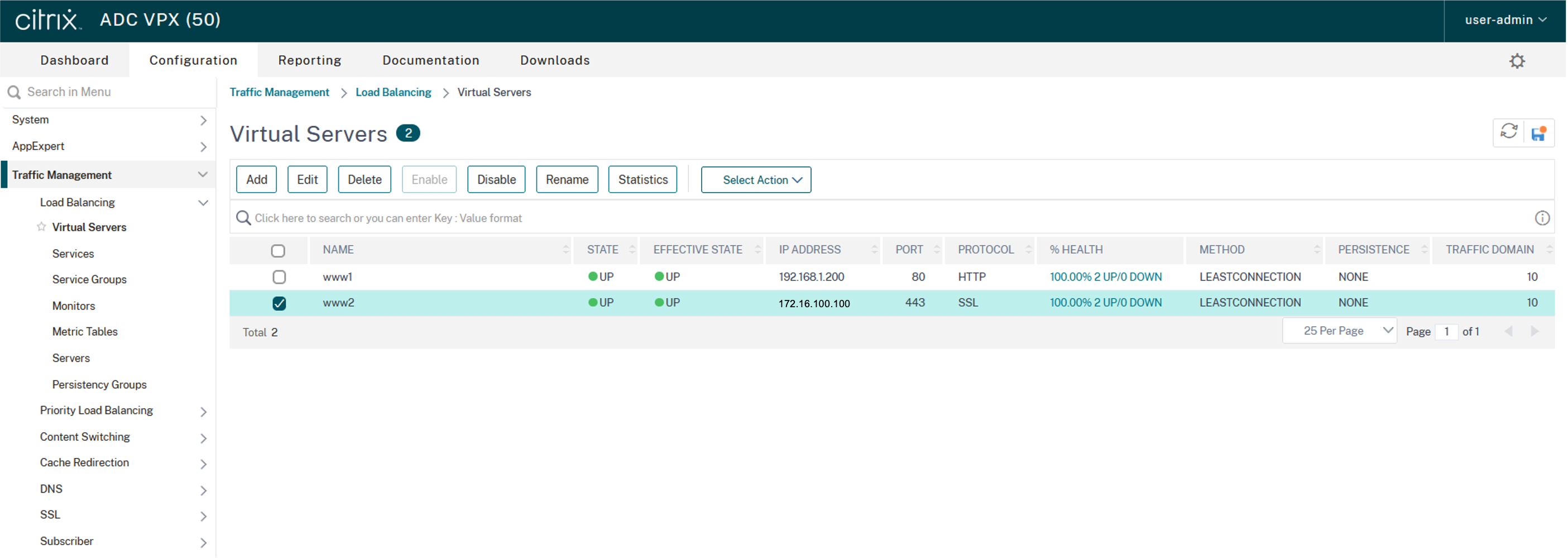Viewport: 1568px width, 558px height.
Task: Click the star icon beside Virtual Servers
Action: 41,227
